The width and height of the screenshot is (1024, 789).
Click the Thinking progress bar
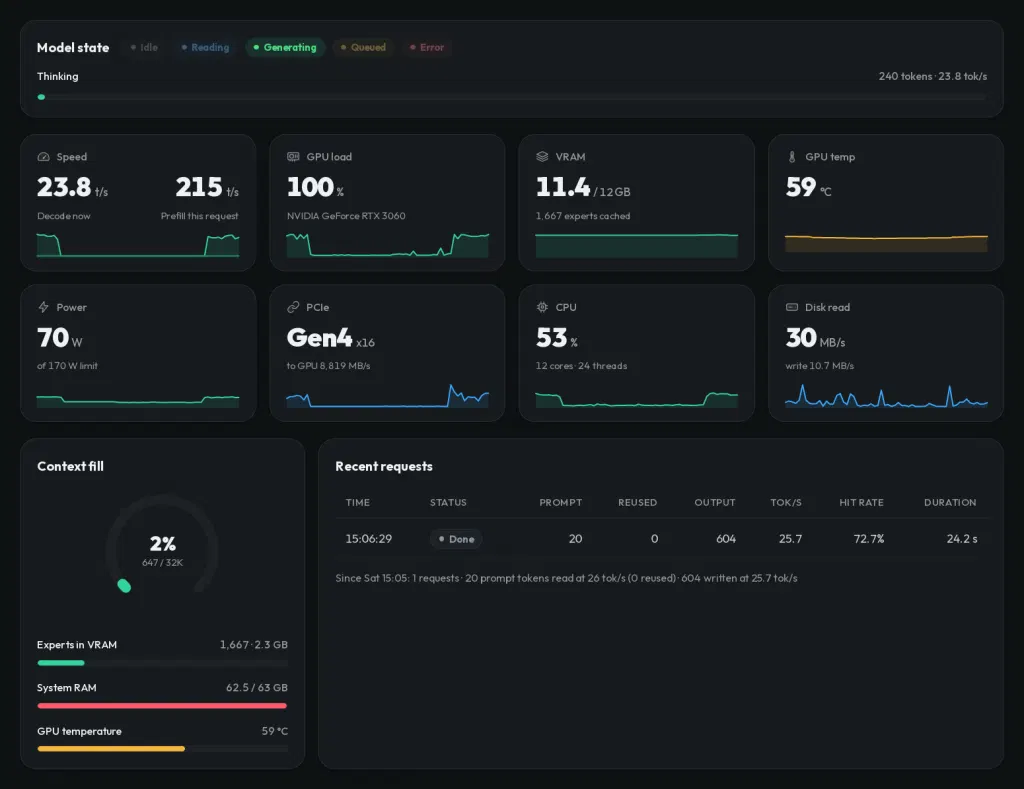[x=511, y=97]
